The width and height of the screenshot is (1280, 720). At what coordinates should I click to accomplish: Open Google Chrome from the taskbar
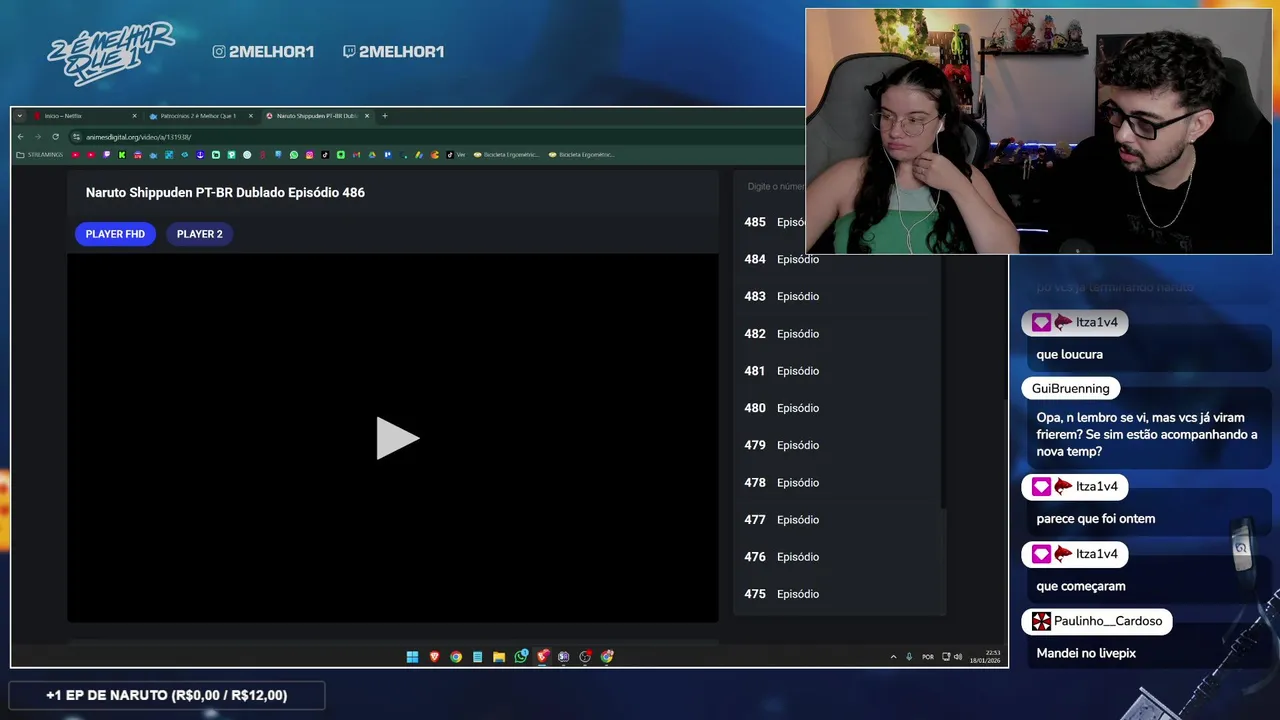(x=456, y=657)
